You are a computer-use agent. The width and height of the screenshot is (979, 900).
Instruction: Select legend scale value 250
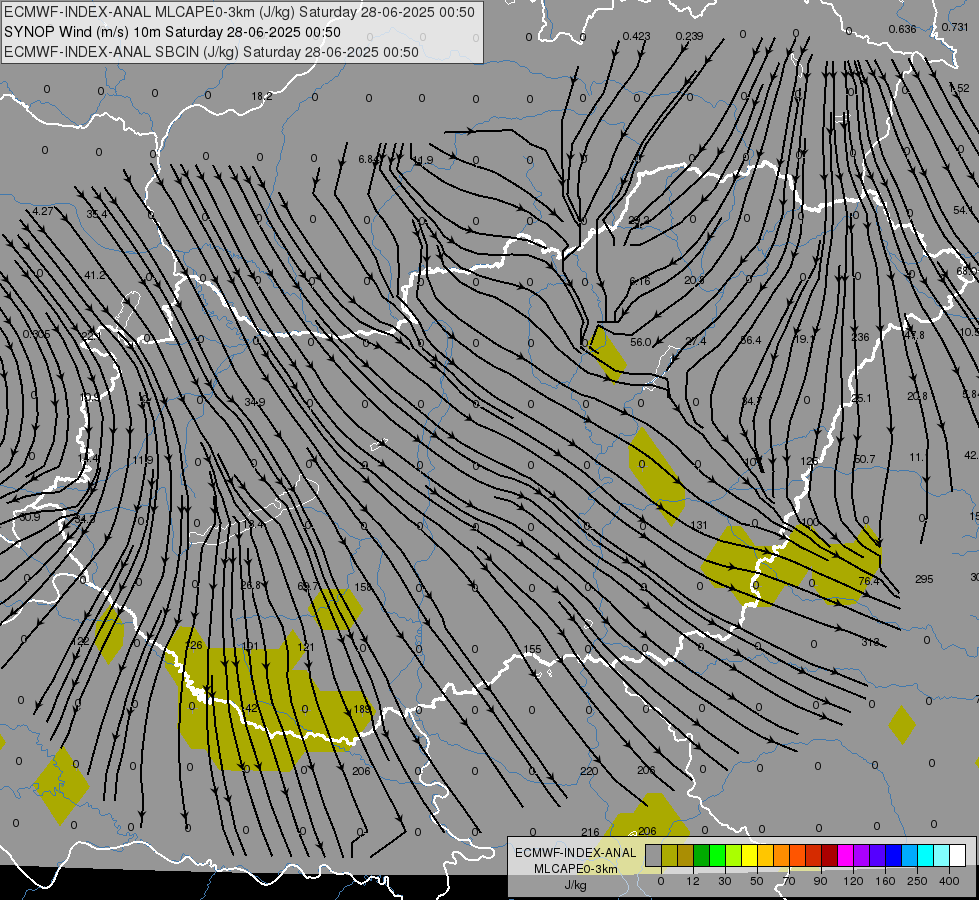917,881
